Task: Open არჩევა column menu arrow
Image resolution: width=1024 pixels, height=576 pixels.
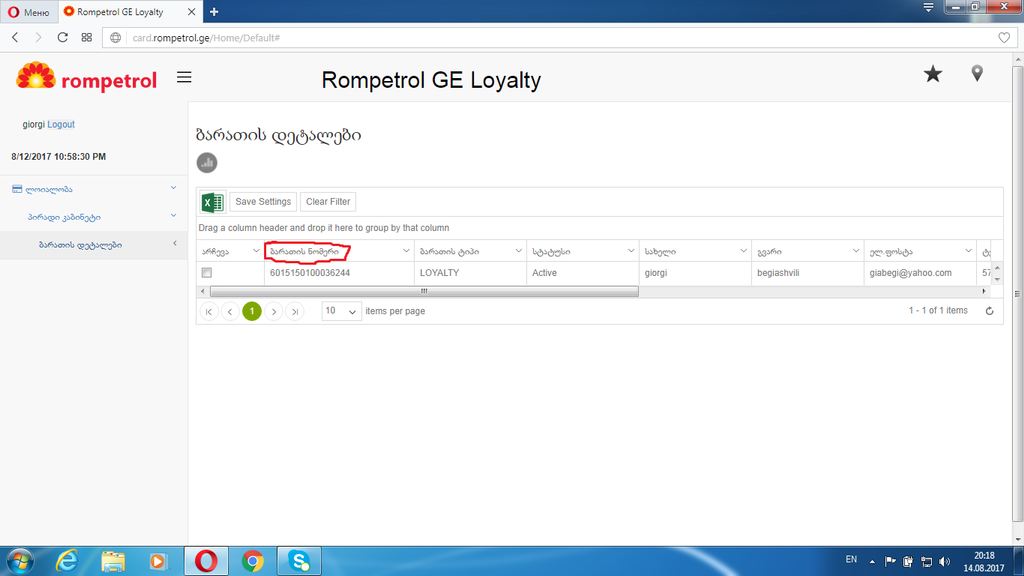Action: [x=256, y=251]
